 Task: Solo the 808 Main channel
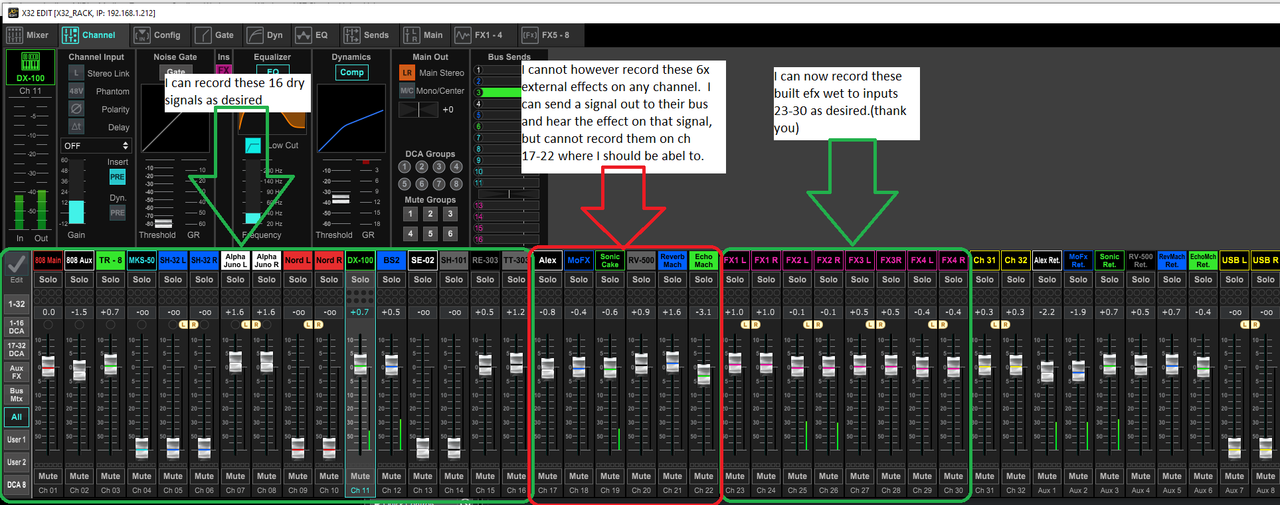48,279
